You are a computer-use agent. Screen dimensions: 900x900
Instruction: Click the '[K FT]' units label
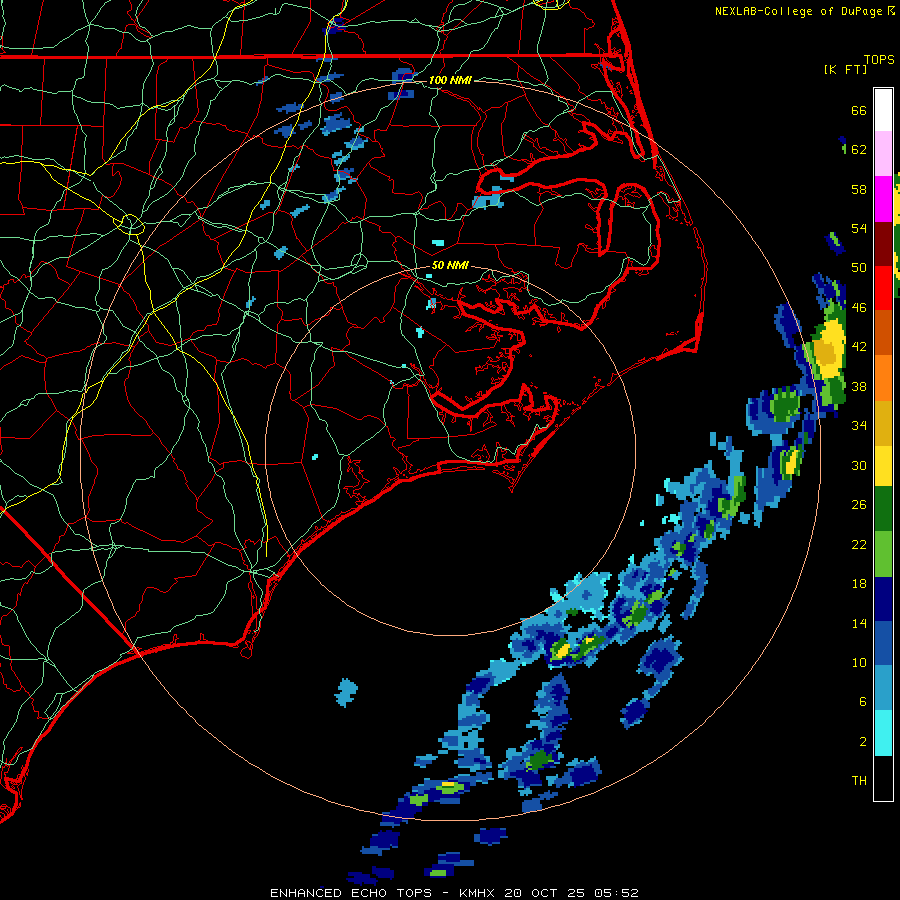(845, 69)
